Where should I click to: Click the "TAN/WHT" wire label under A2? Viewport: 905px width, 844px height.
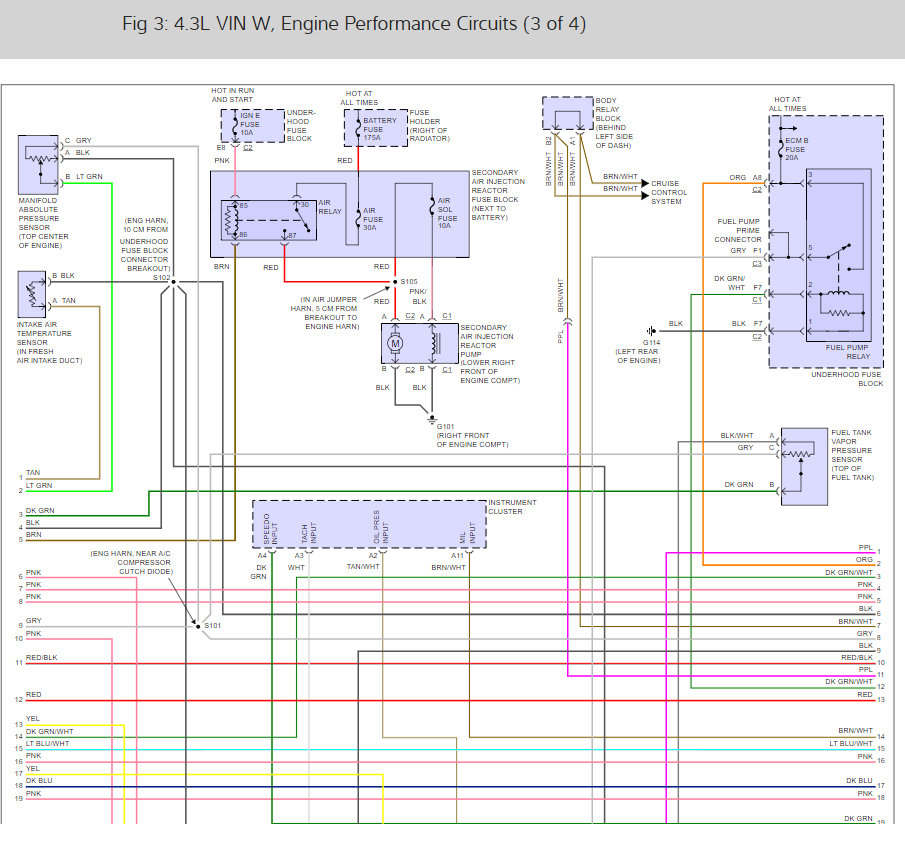(363, 567)
